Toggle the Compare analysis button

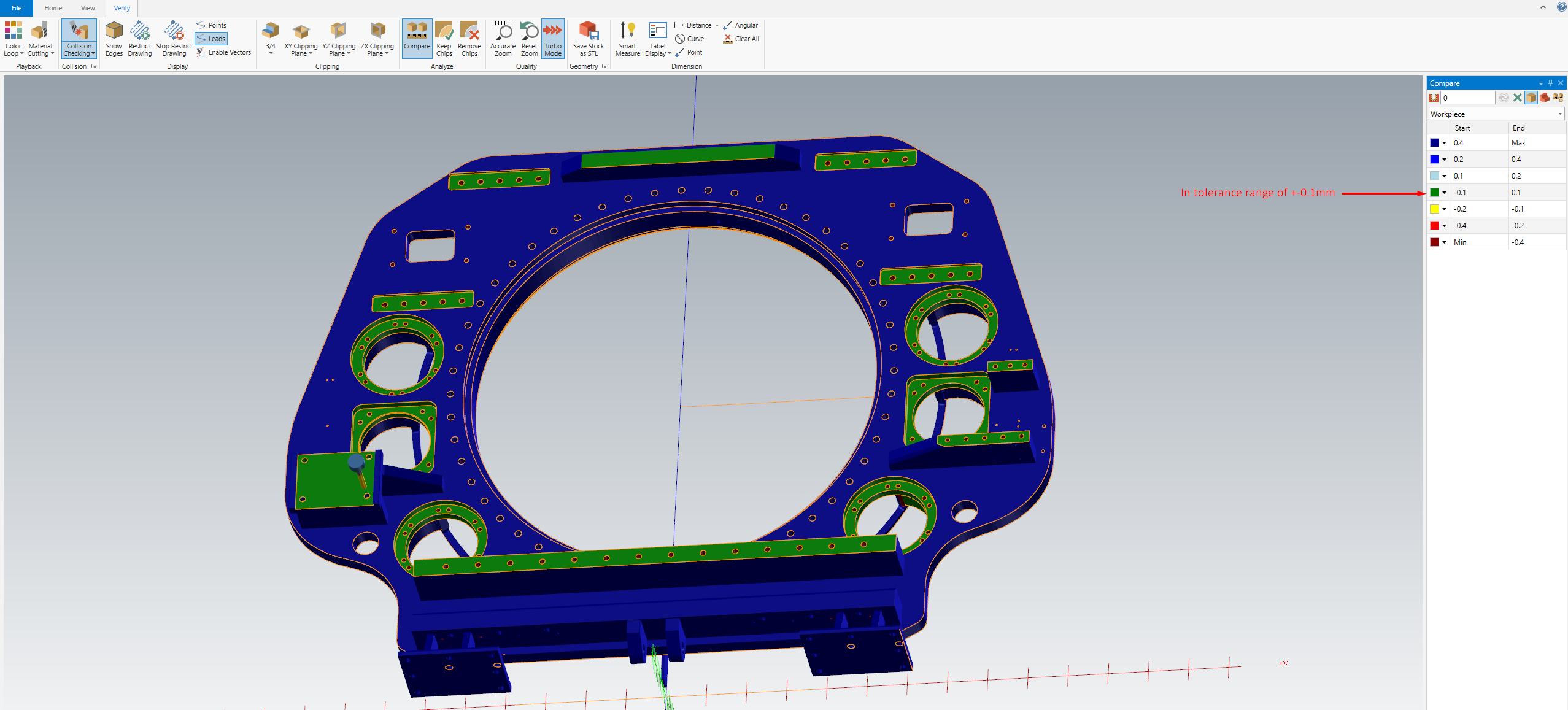click(x=417, y=39)
